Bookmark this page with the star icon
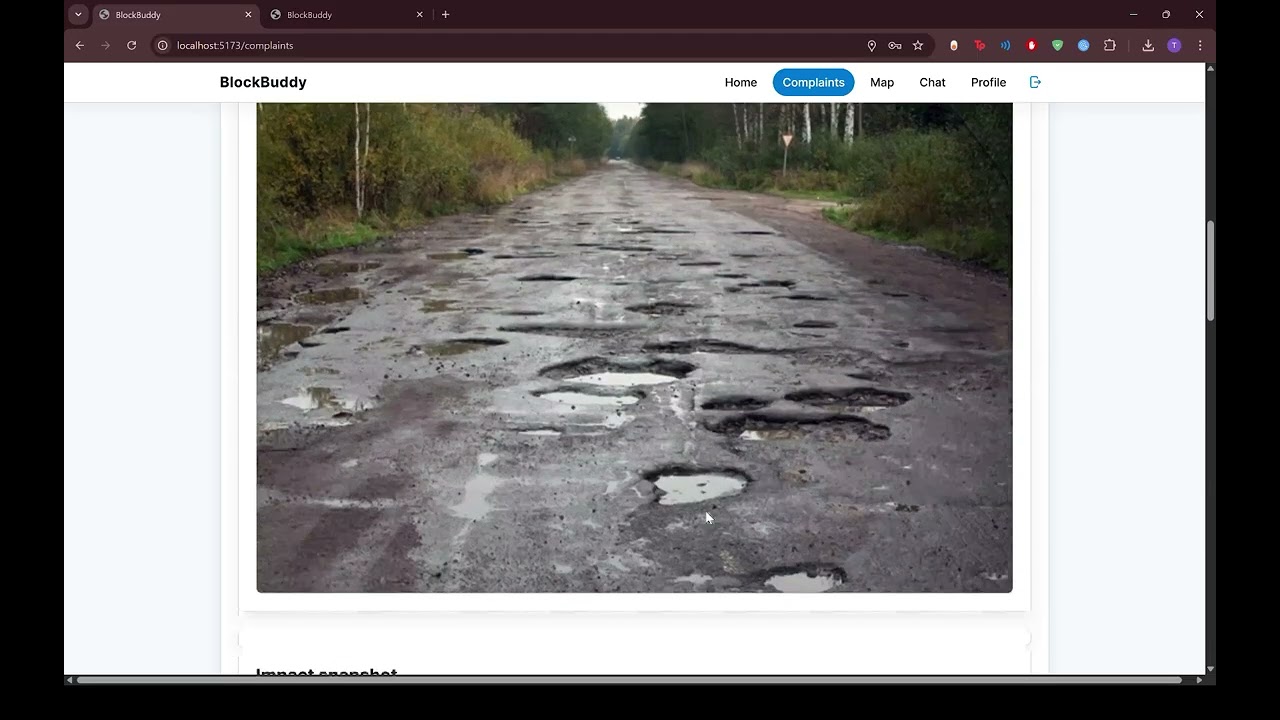This screenshot has height=720, width=1280. (918, 45)
